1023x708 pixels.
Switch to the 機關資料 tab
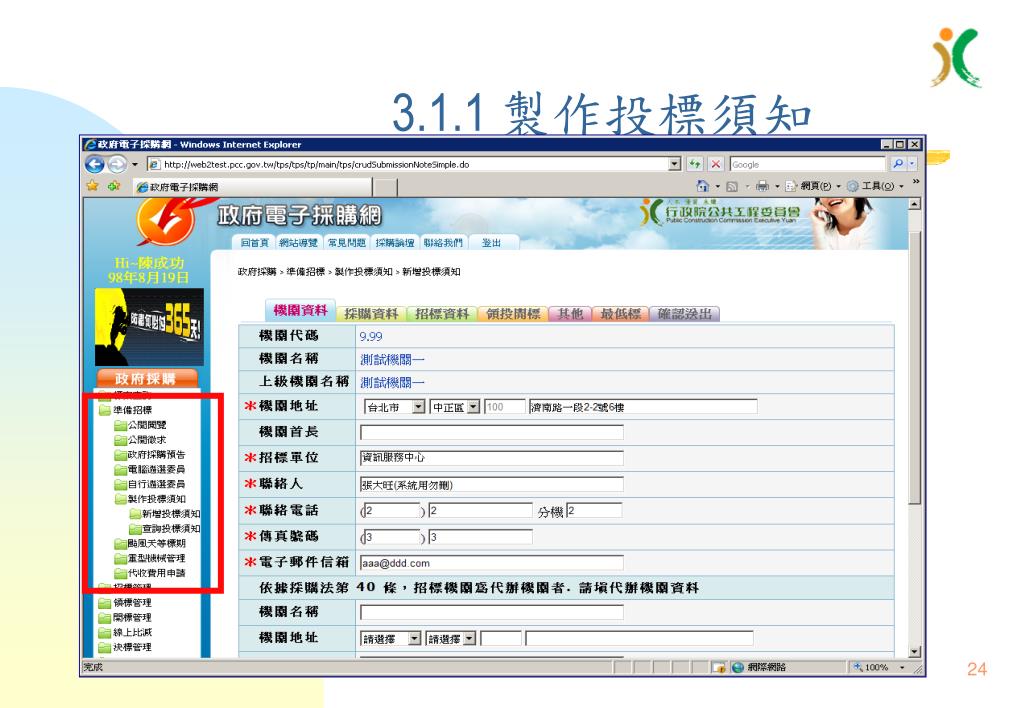300,311
